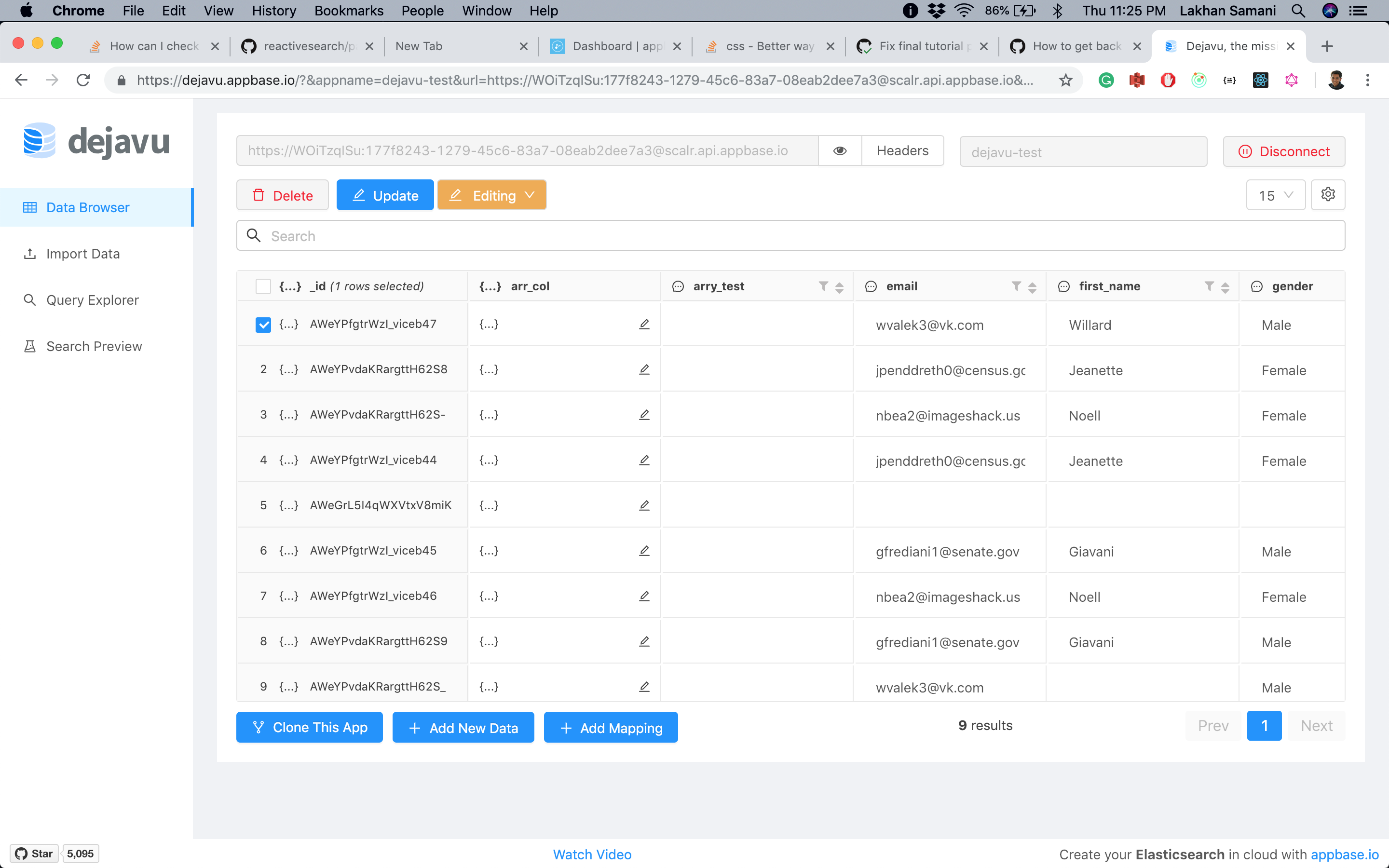
Task: Bookmark this page with the address bar star
Action: pos(1065,81)
